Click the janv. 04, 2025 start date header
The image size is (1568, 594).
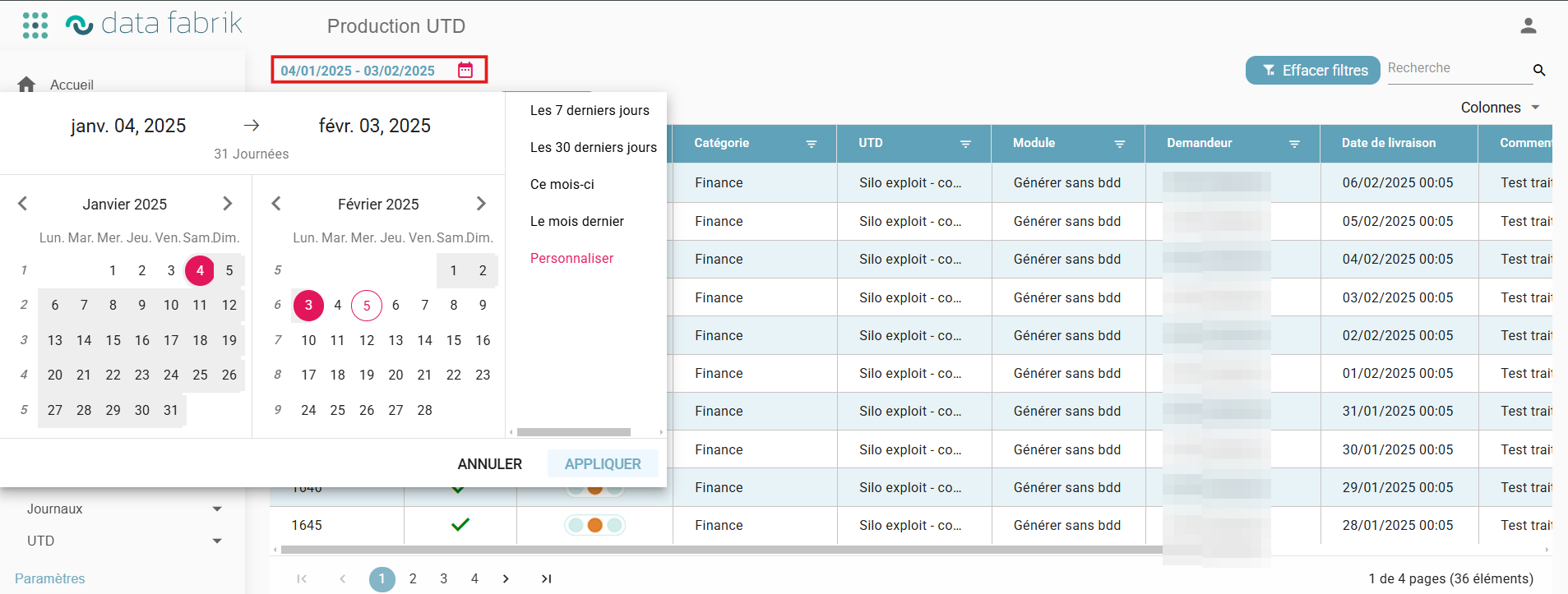[x=128, y=126]
